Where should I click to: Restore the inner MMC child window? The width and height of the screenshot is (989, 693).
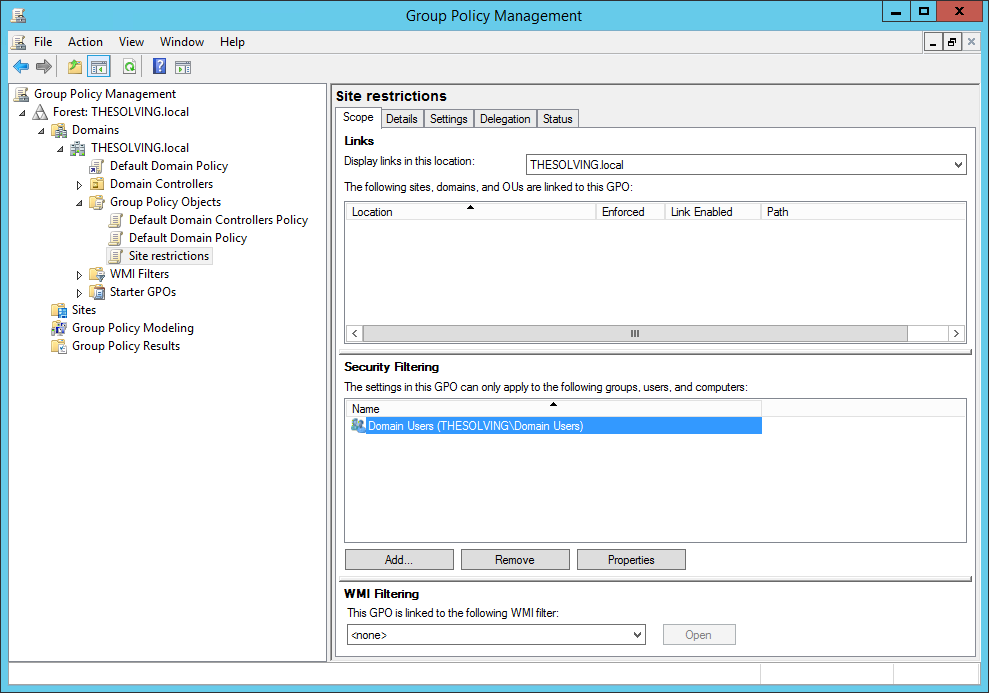click(x=952, y=42)
